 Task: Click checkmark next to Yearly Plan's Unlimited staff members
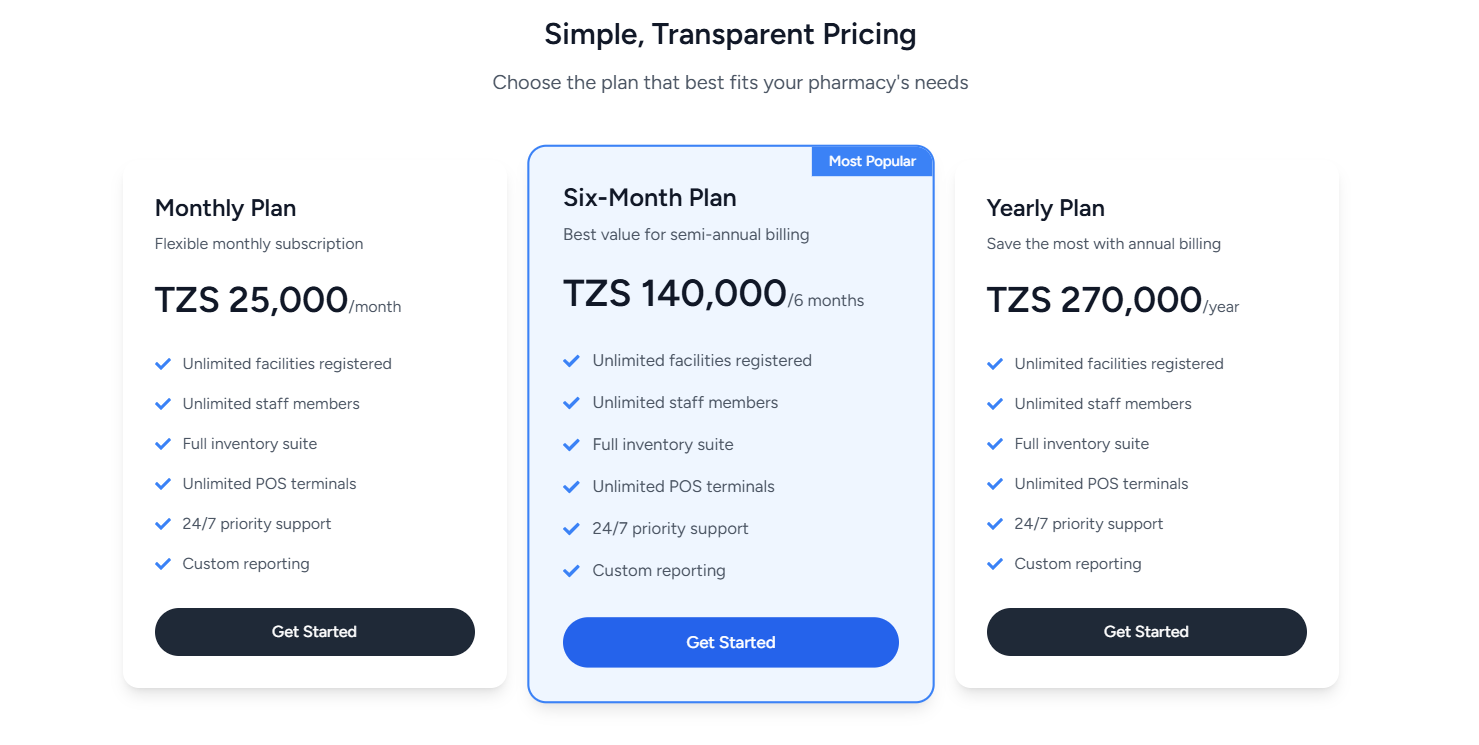(995, 404)
